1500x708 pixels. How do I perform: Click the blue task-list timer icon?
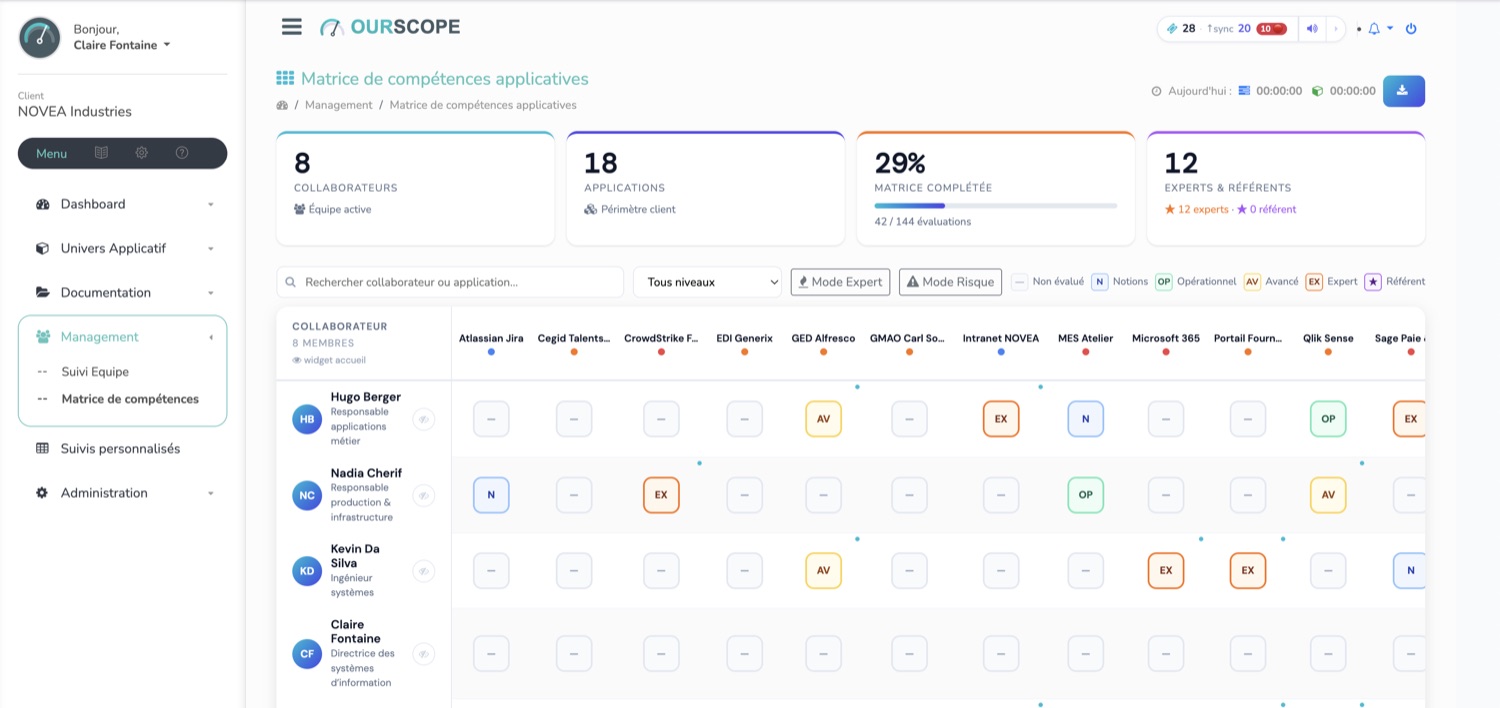(1244, 91)
